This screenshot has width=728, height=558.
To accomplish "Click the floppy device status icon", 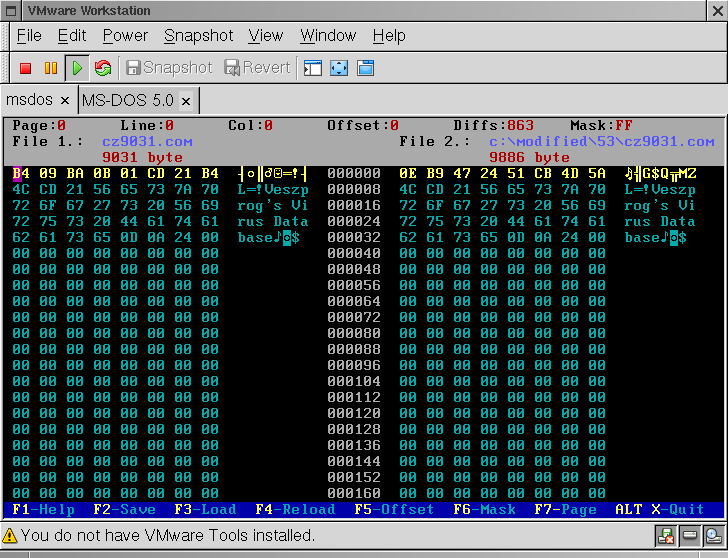I will click(665, 536).
